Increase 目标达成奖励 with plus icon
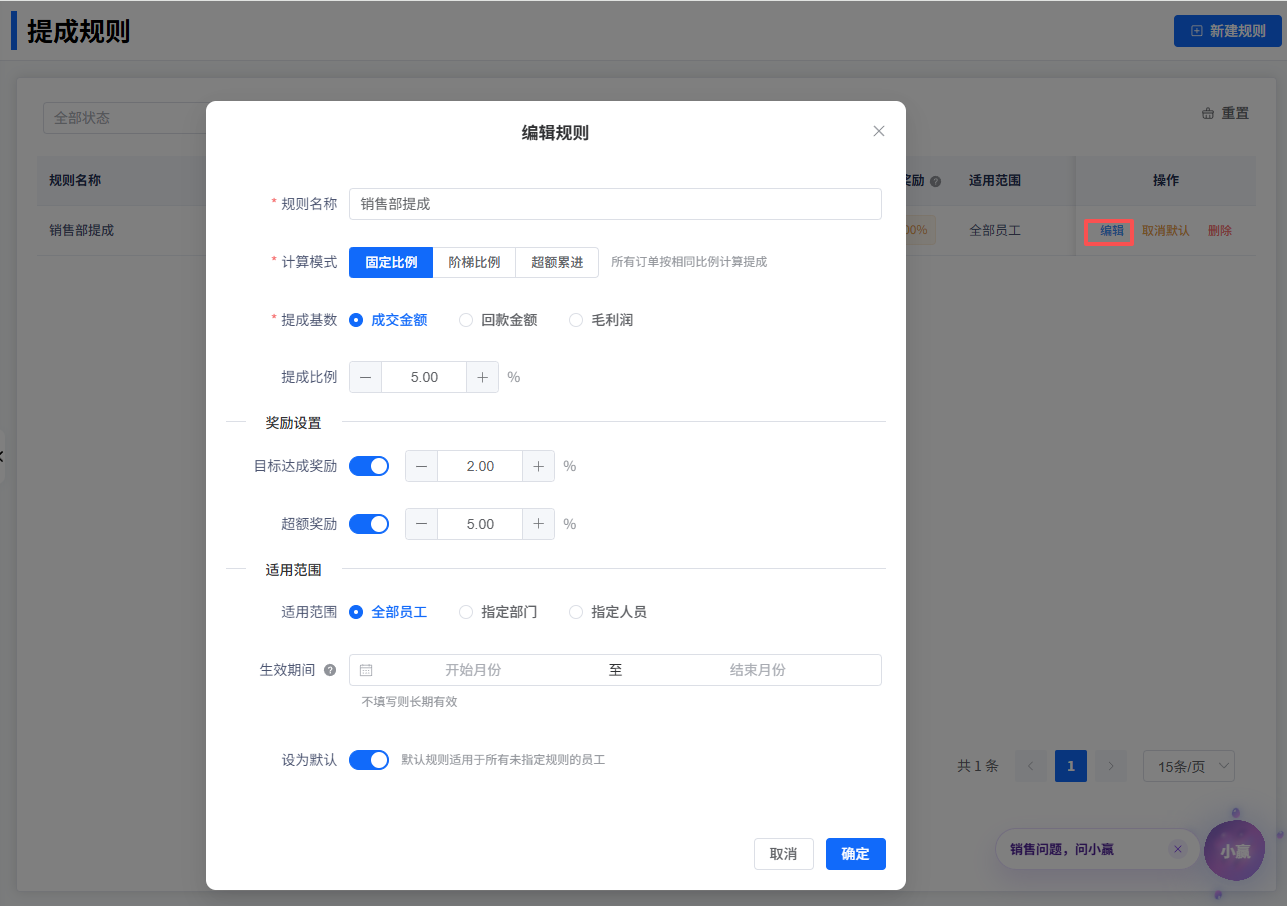The width and height of the screenshot is (1287, 906). click(x=538, y=466)
